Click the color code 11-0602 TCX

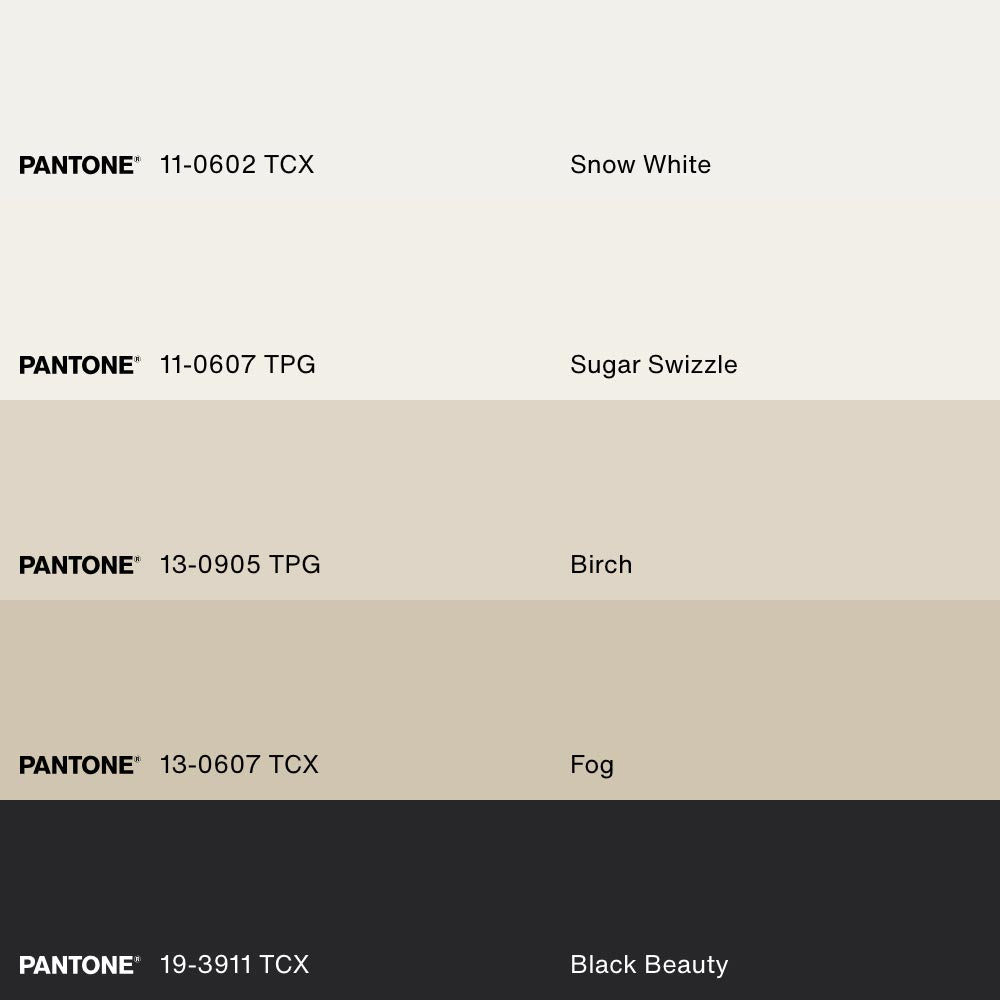coord(237,165)
